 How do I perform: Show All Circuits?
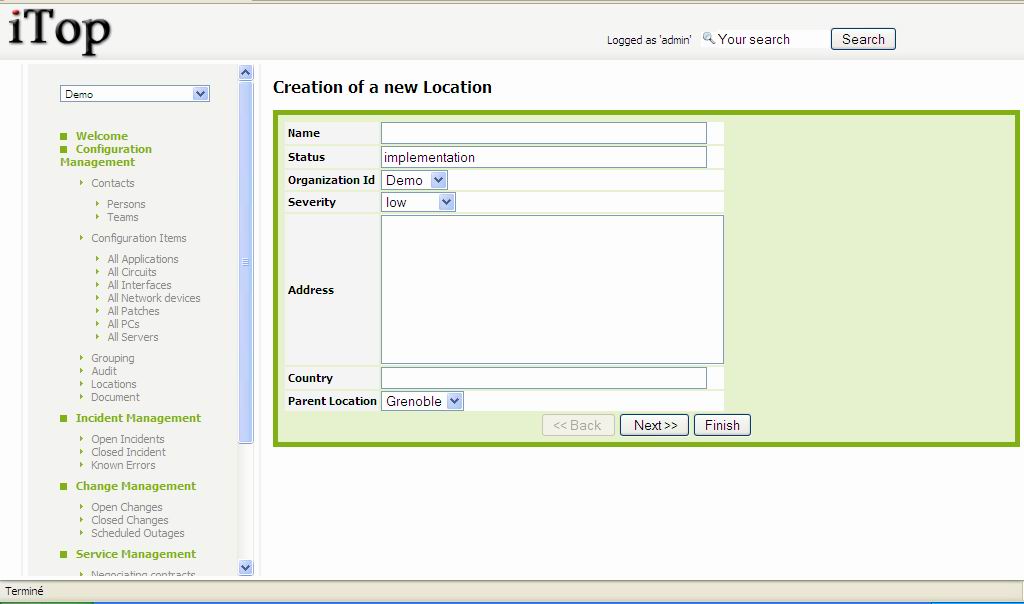coord(132,272)
